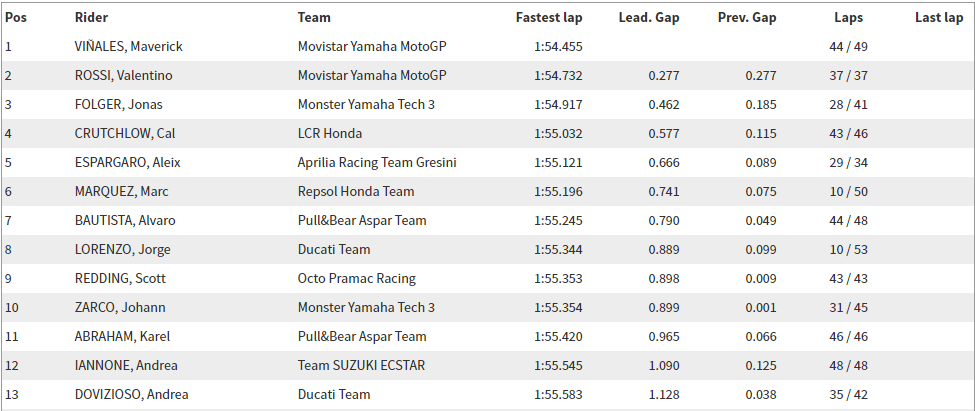Click Aprilia Racing Team Gresini team cell
This screenshot has width=975, height=411.
pyautogui.click(x=377, y=163)
